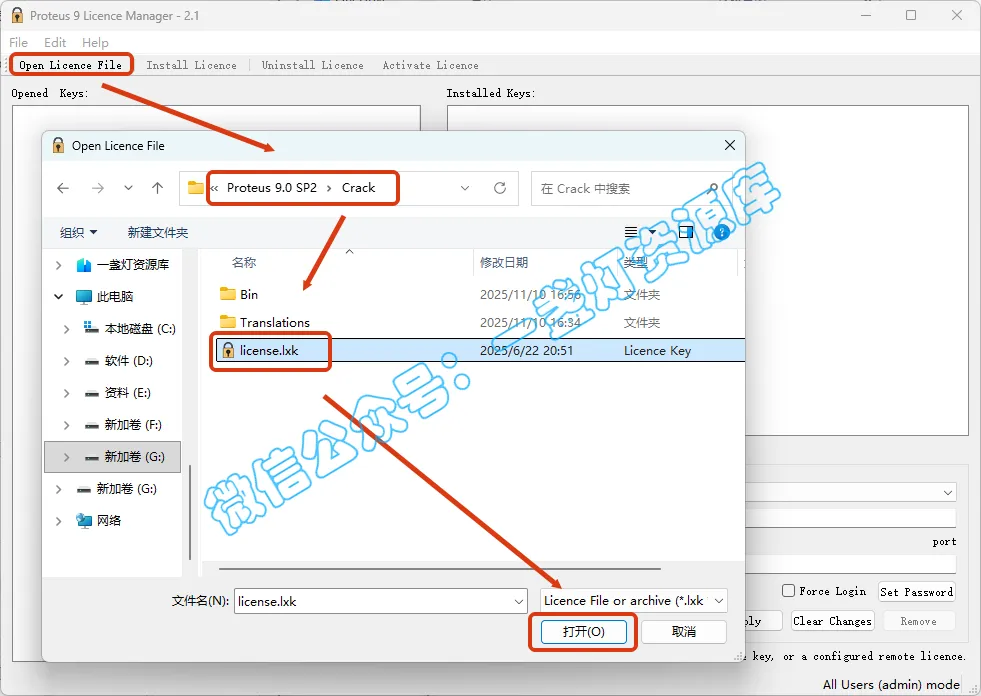Select the Translations folder icon
This screenshot has width=981, height=696.
[x=228, y=322]
